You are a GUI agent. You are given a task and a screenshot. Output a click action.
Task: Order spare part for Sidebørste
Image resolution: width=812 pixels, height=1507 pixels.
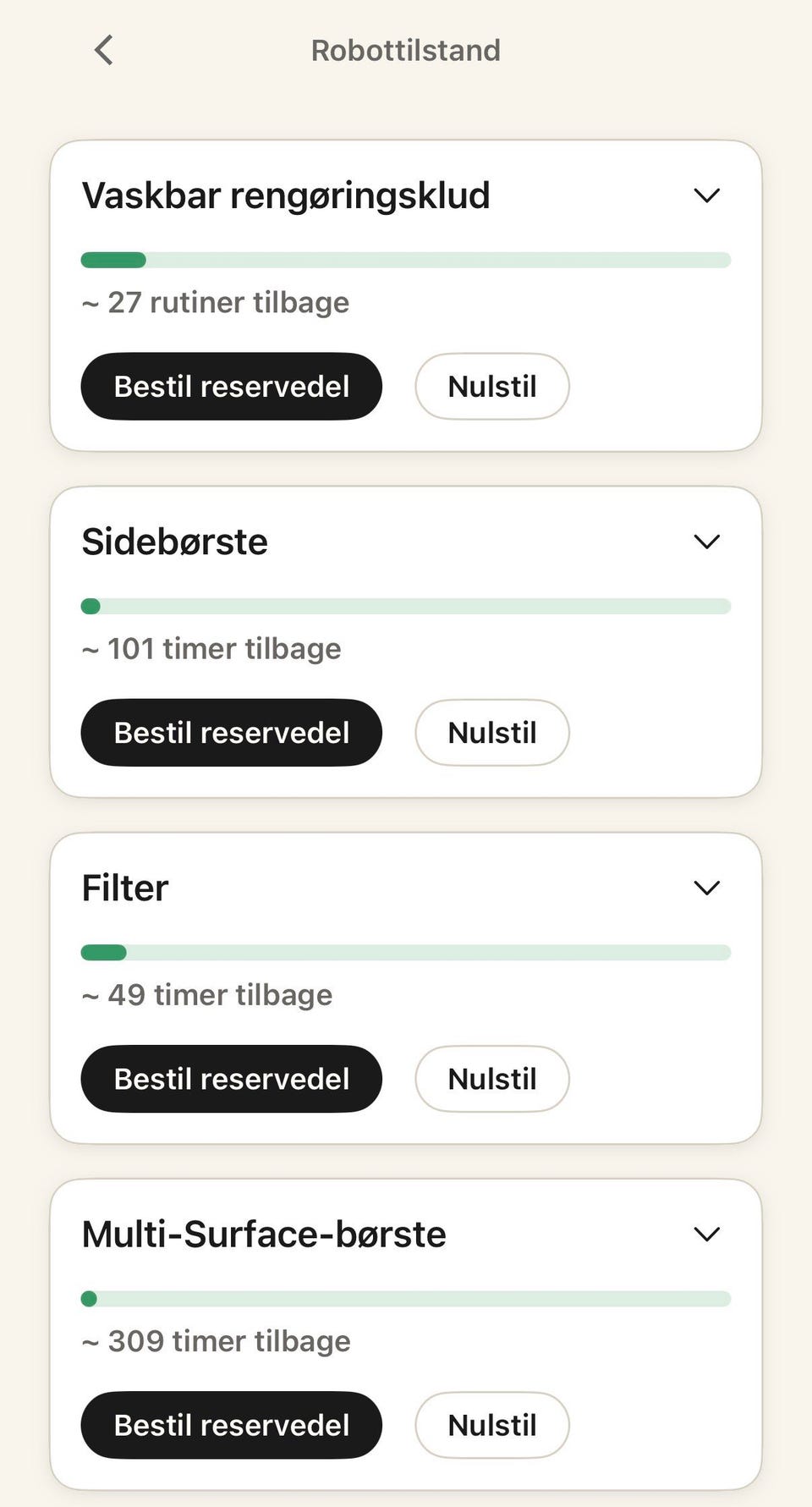[x=232, y=733]
